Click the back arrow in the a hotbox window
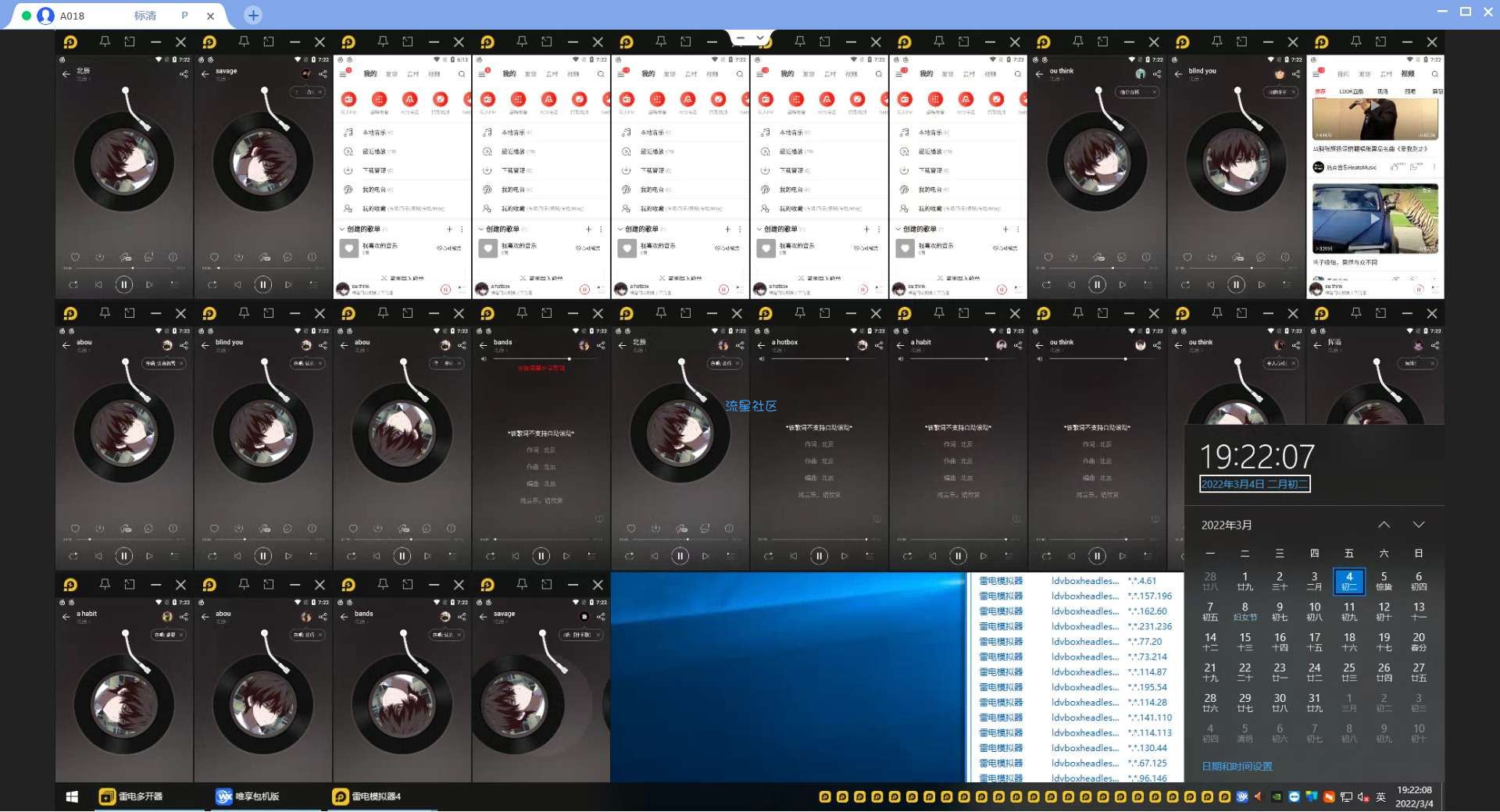1500x812 pixels. coord(761,345)
